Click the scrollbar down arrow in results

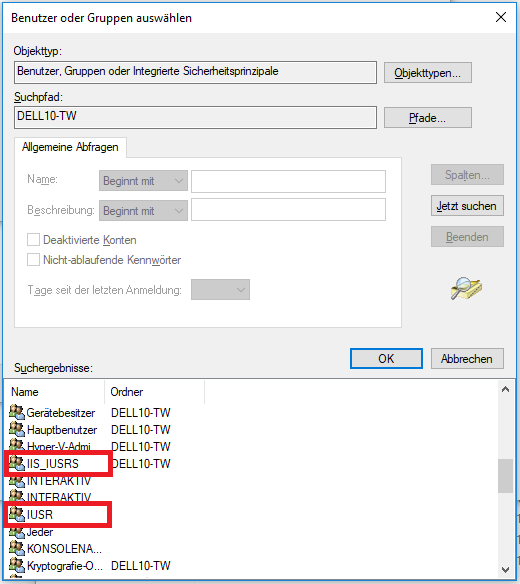[x=505, y=570]
